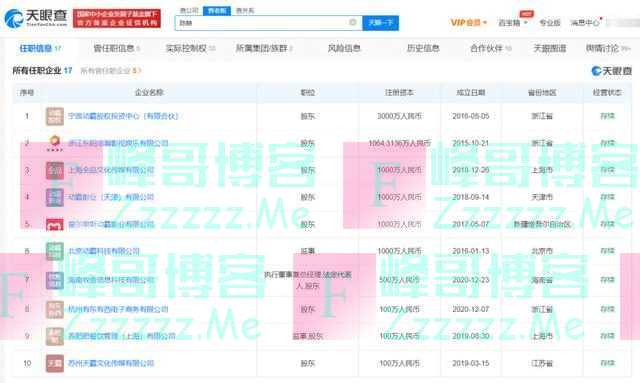Select the 查公司 search mode

(x=189, y=11)
